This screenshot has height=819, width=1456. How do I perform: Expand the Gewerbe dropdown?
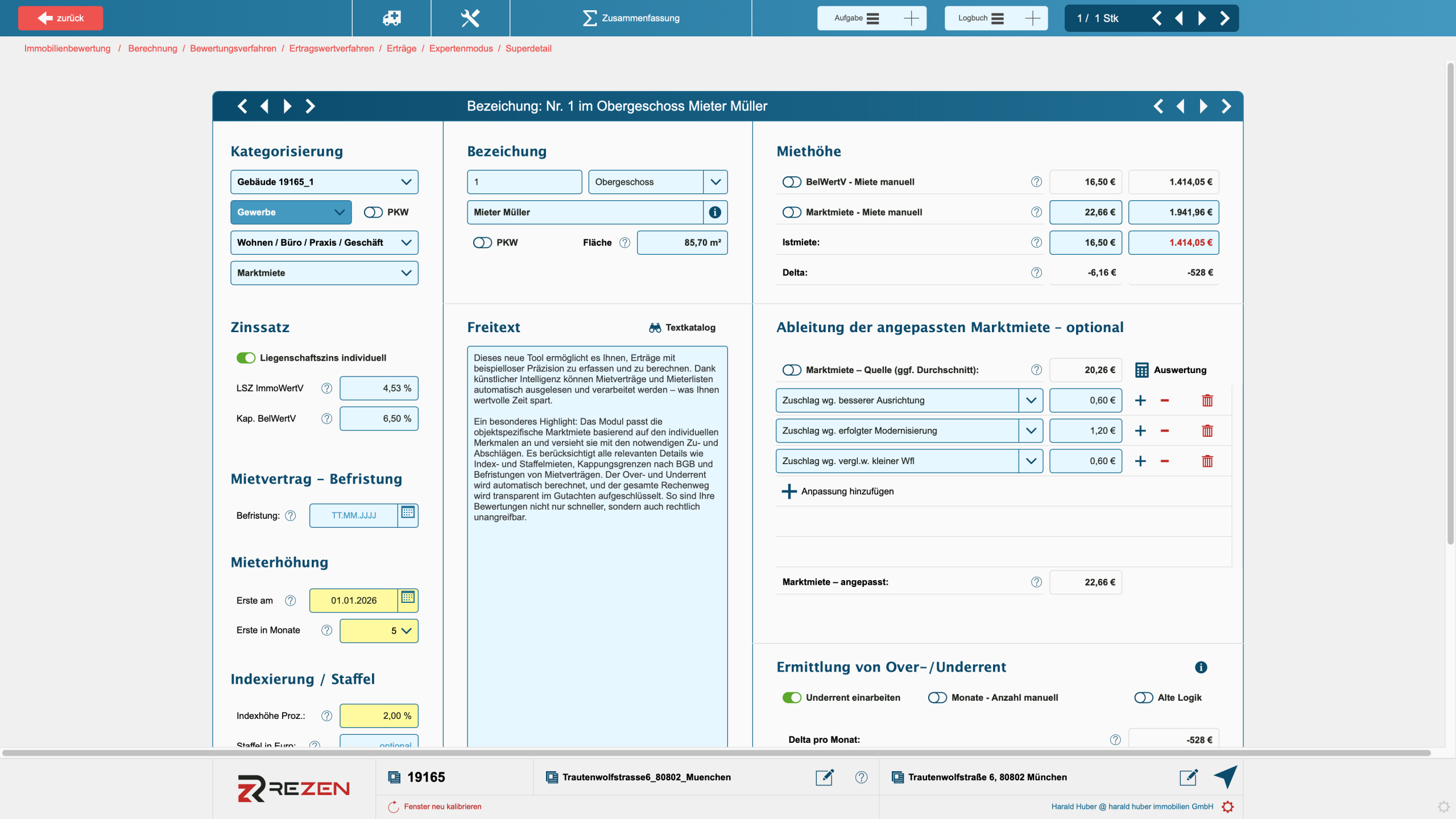pyautogui.click(x=291, y=212)
